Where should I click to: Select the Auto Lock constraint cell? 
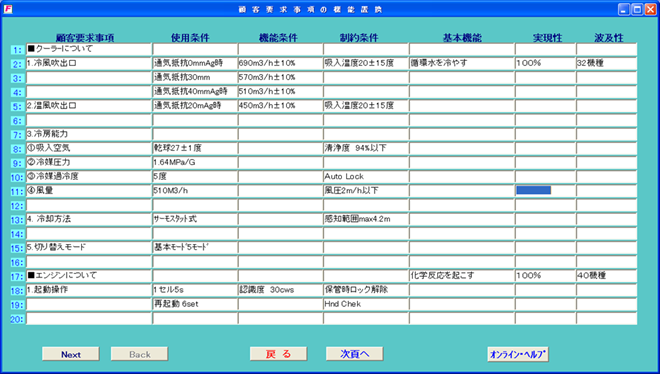tap(365, 176)
